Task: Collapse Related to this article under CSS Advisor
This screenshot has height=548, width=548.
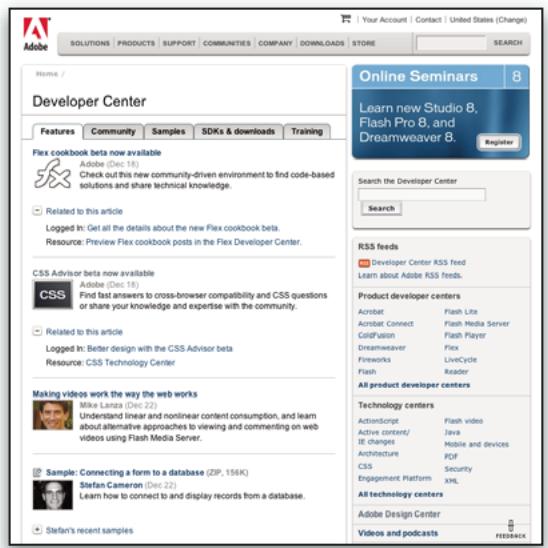Action: tap(37, 331)
